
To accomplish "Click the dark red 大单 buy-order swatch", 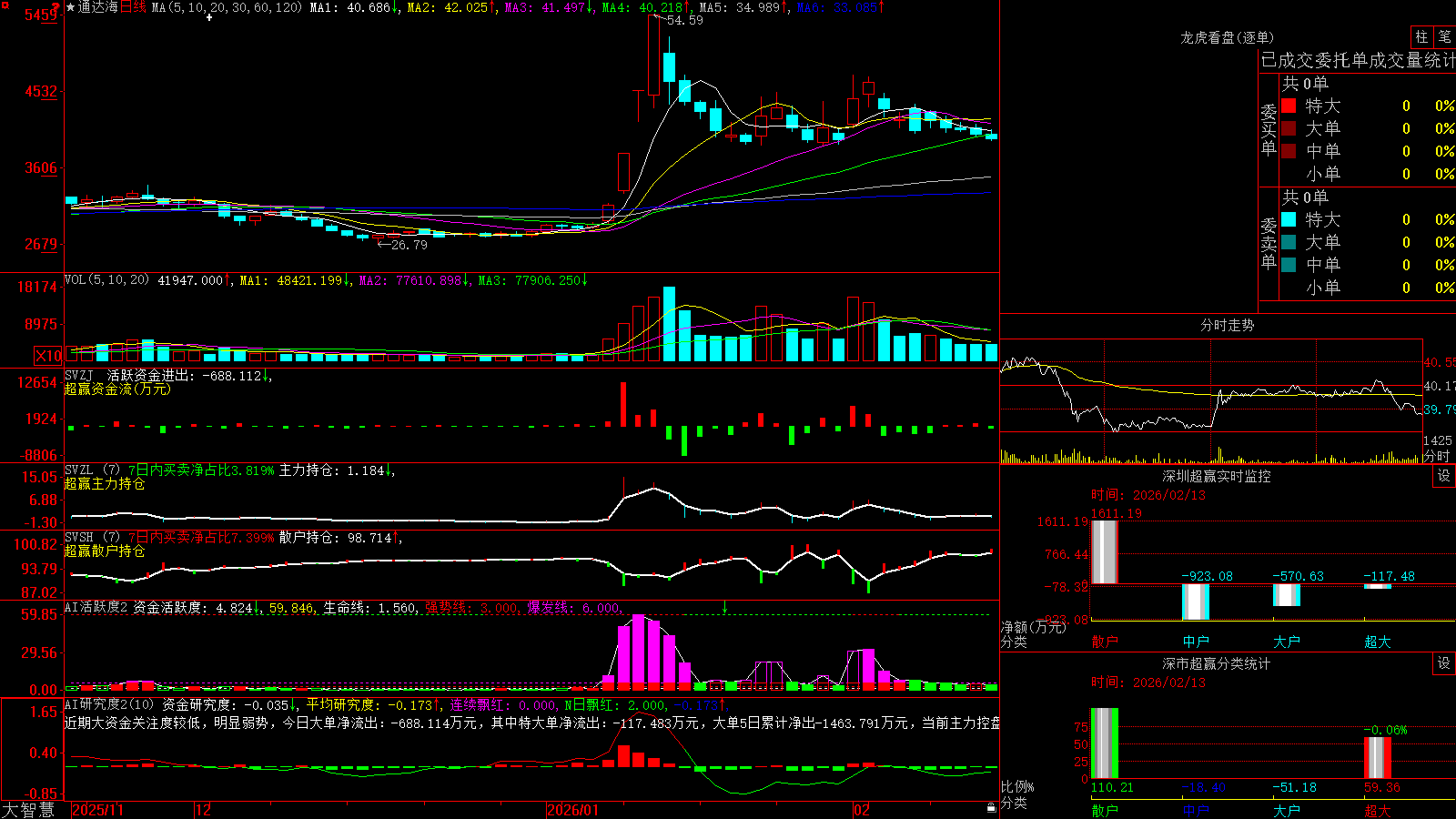I will (x=1289, y=128).
